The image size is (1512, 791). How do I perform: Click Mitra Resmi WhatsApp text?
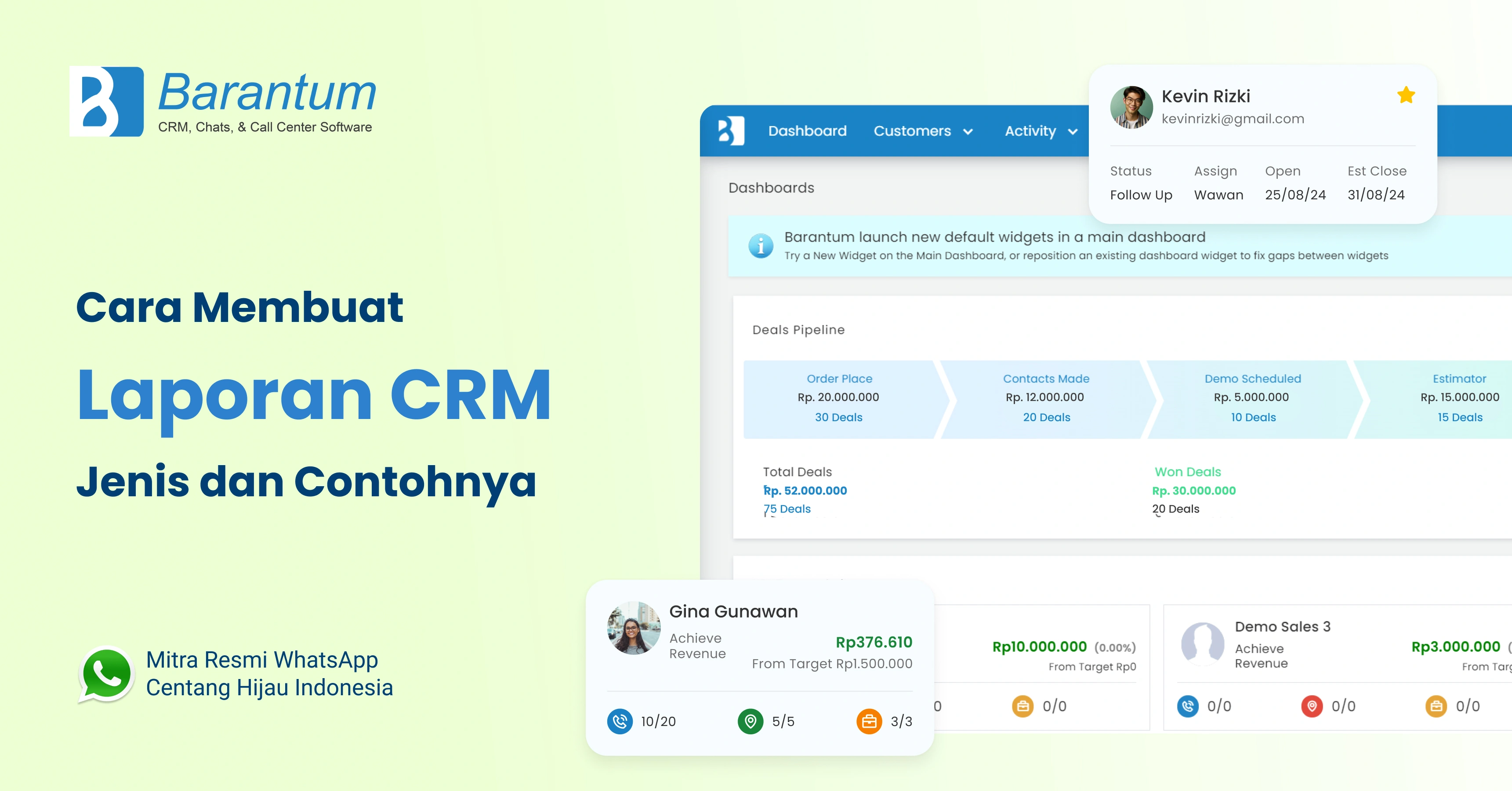pyautogui.click(x=262, y=660)
